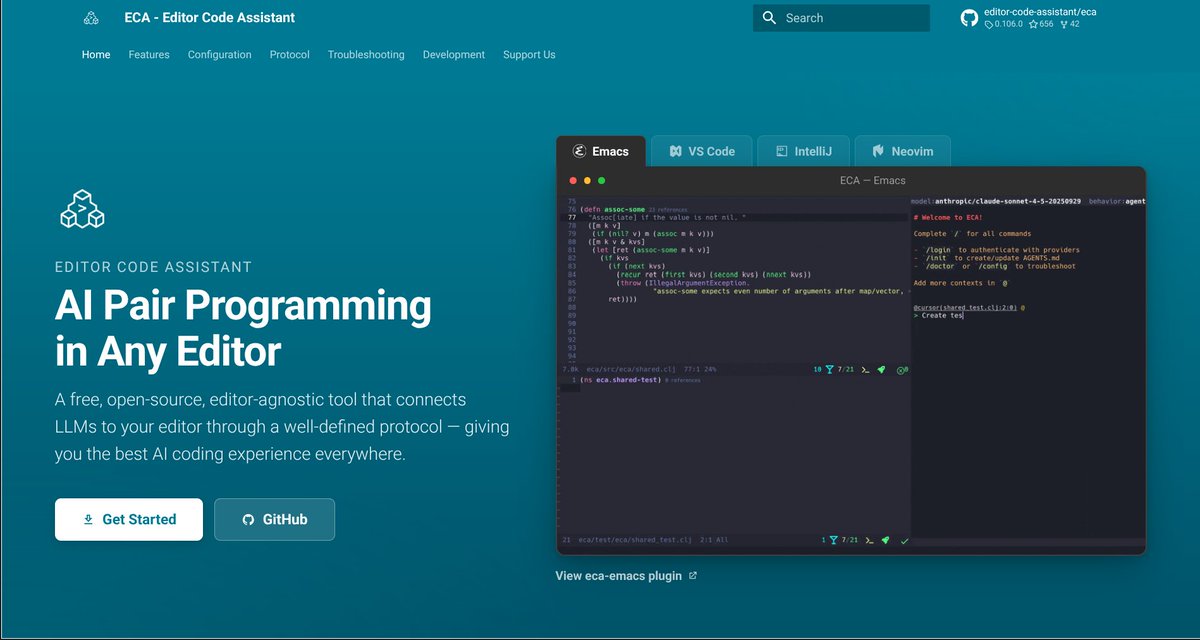Open the Protocol nav tab

point(290,55)
